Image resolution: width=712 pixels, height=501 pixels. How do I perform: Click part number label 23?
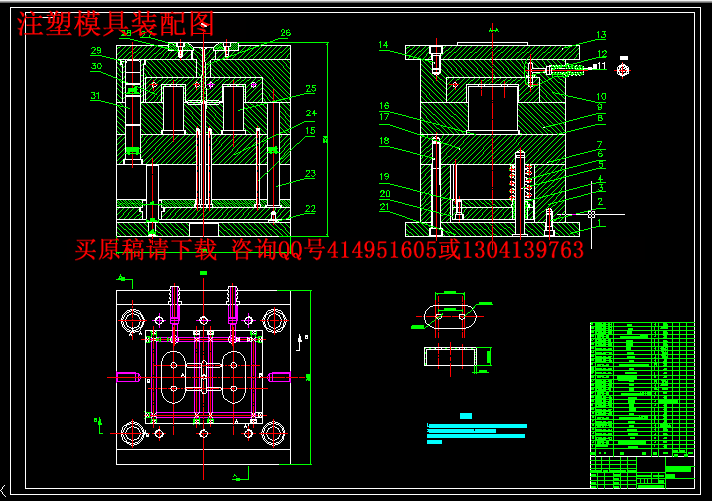click(310, 174)
